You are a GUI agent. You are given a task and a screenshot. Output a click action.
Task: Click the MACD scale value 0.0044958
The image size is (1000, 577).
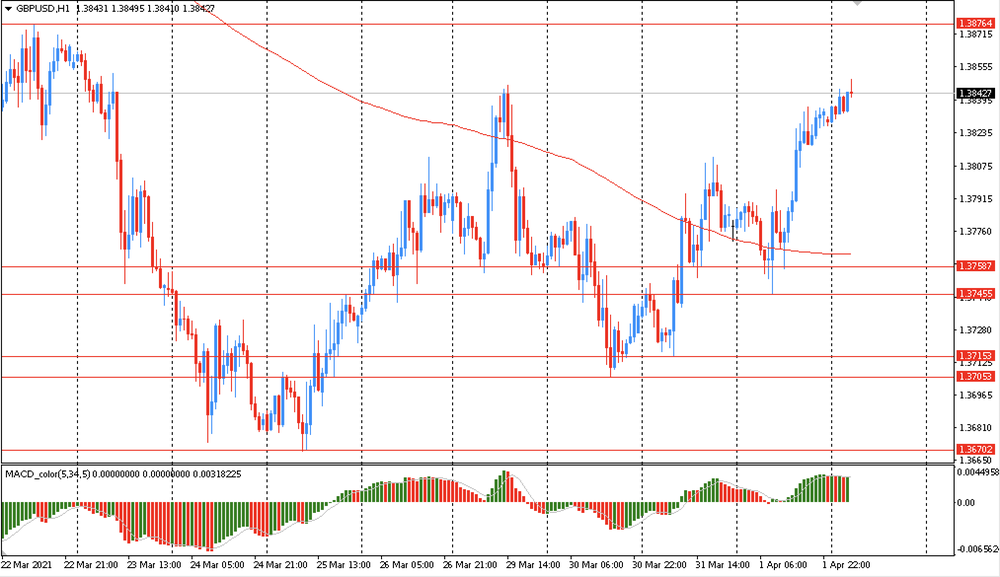coord(977,472)
